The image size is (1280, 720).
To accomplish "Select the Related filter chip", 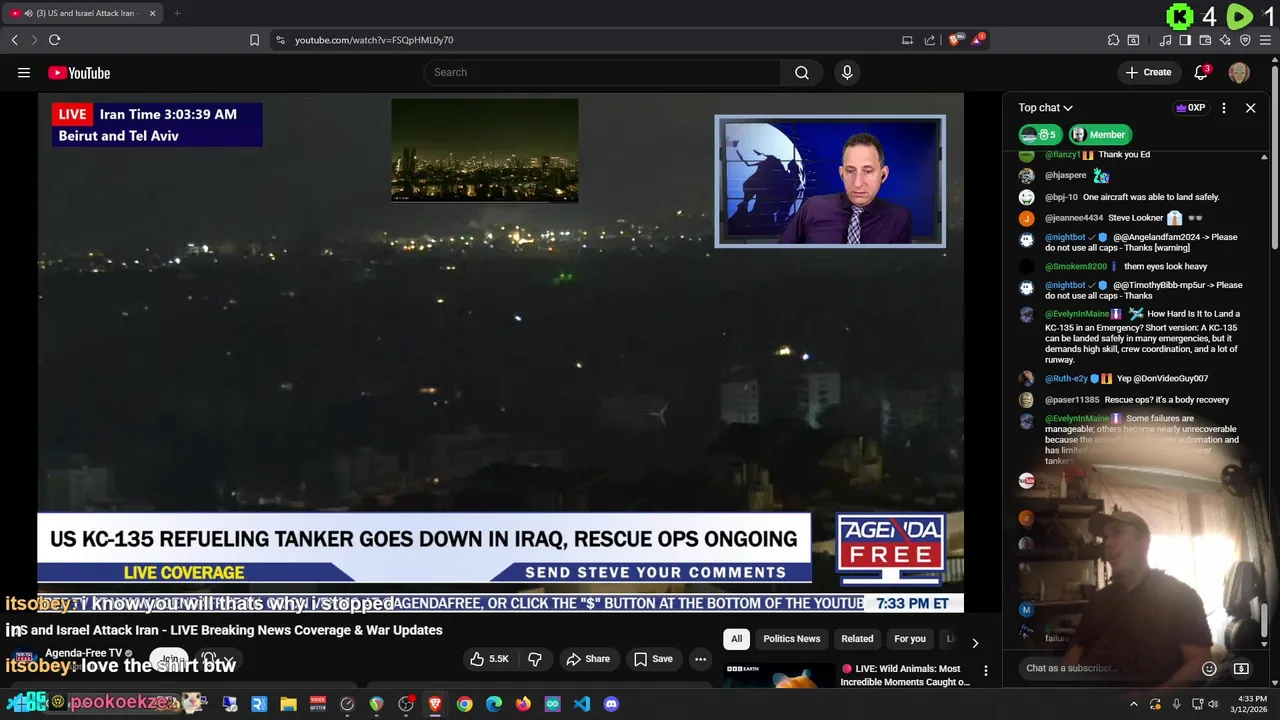I will click(x=857, y=639).
